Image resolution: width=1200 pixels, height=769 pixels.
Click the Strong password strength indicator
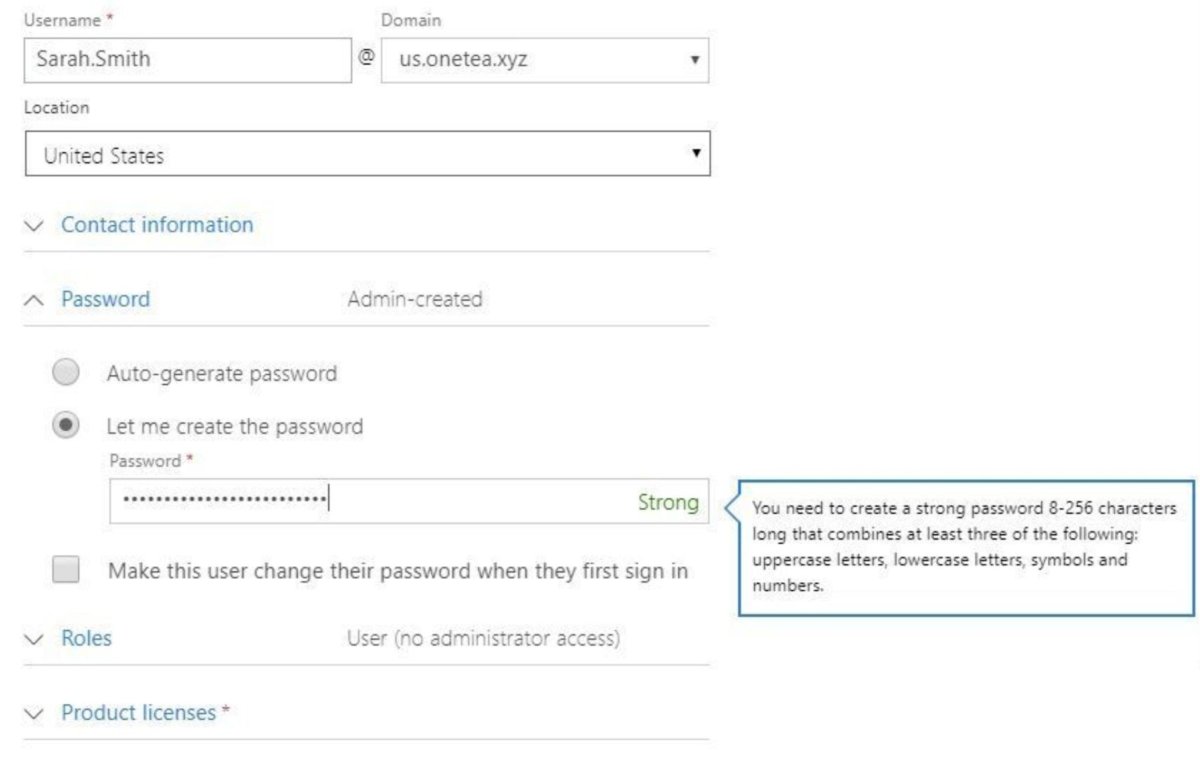click(x=668, y=502)
